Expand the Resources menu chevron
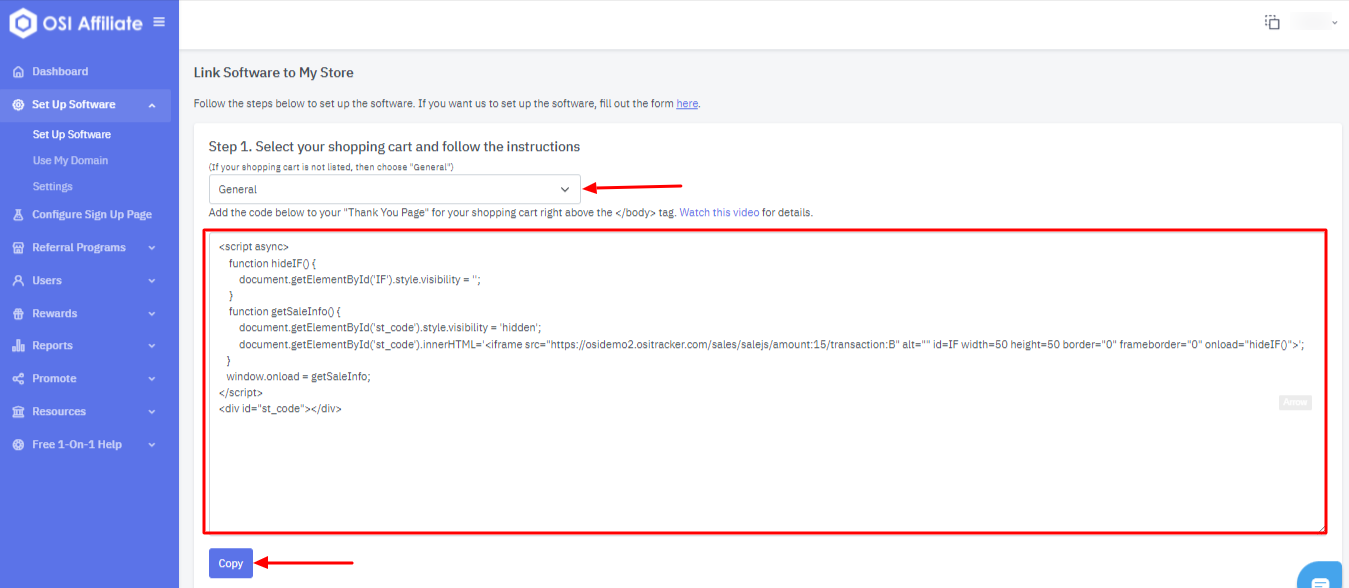 click(152, 412)
